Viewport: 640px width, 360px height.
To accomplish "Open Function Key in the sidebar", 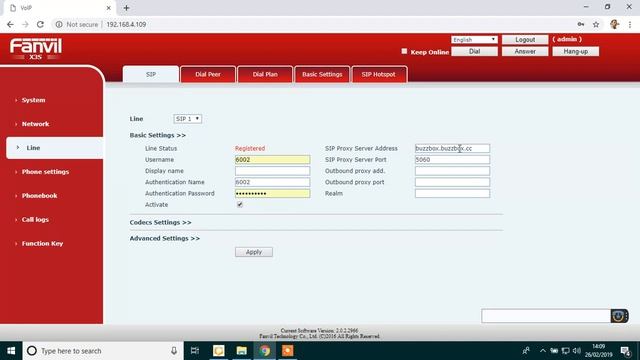I will (42, 244).
